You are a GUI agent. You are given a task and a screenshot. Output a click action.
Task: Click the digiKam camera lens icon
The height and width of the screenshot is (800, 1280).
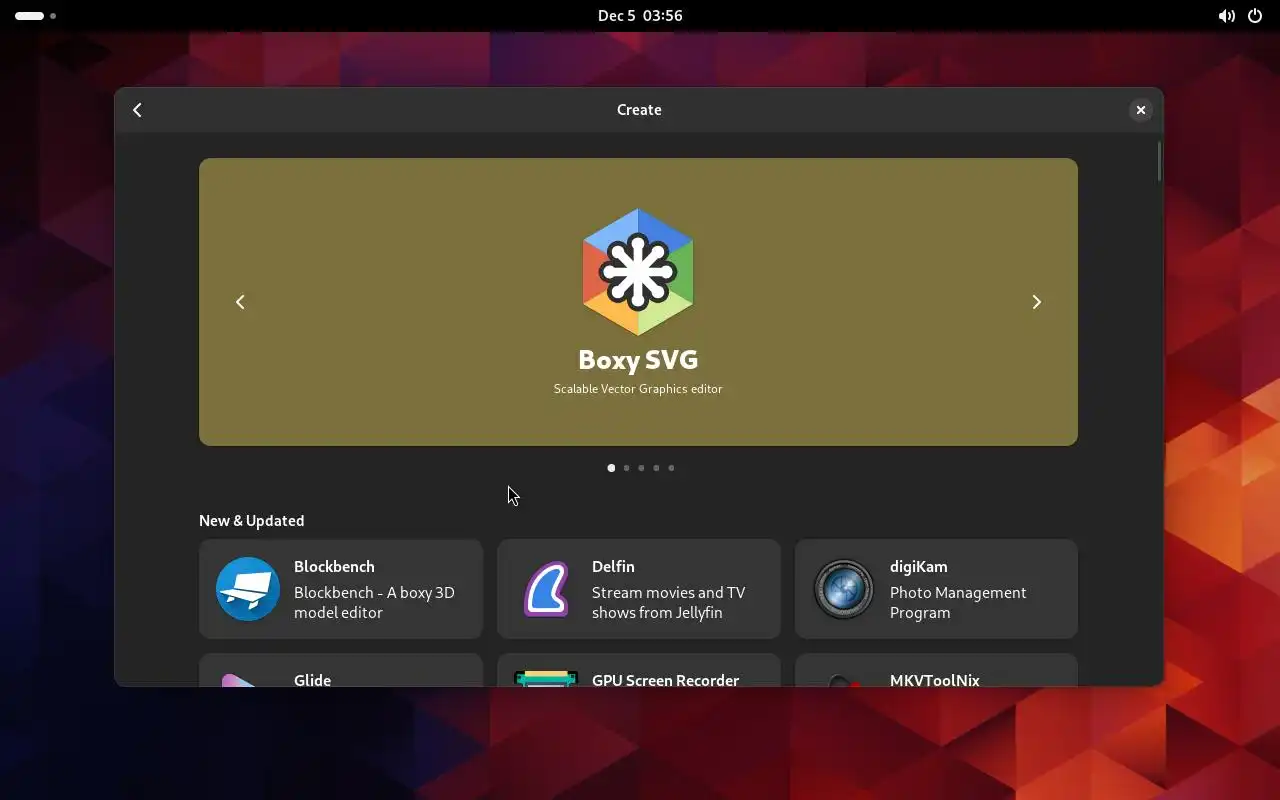pos(843,589)
